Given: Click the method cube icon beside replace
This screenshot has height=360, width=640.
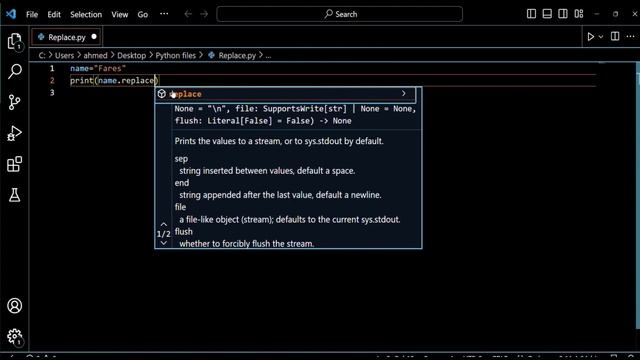Looking at the screenshot, I should tap(162, 94).
